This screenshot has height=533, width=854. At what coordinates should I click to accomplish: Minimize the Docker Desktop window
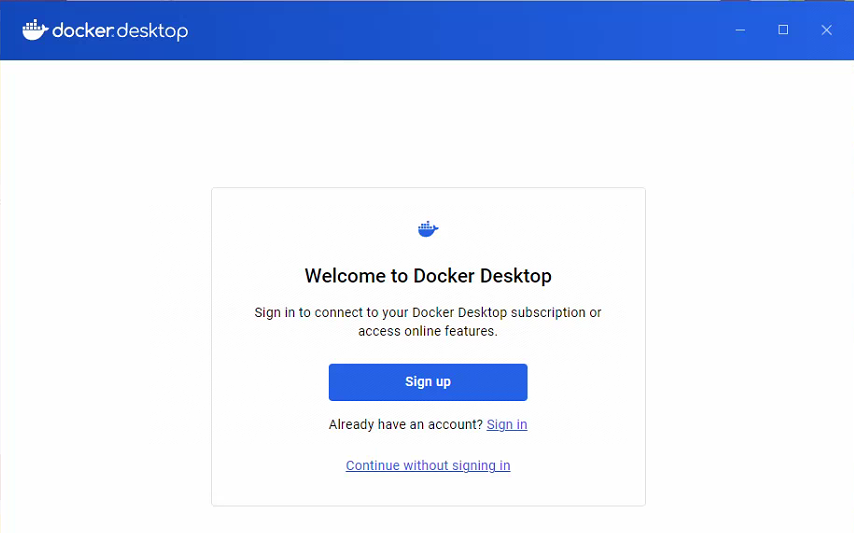coord(740,30)
